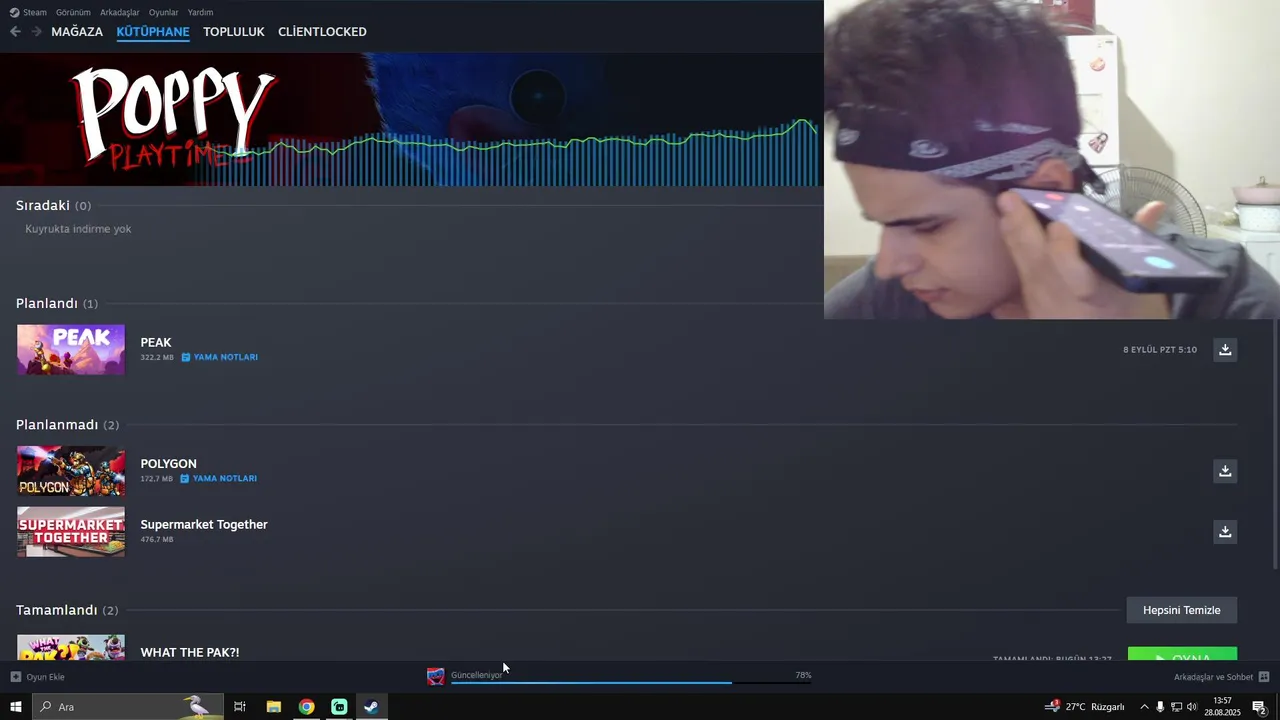Screen dimensions: 1280x720
Task: Click the forward navigation arrow
Action: tap(36, 32)
